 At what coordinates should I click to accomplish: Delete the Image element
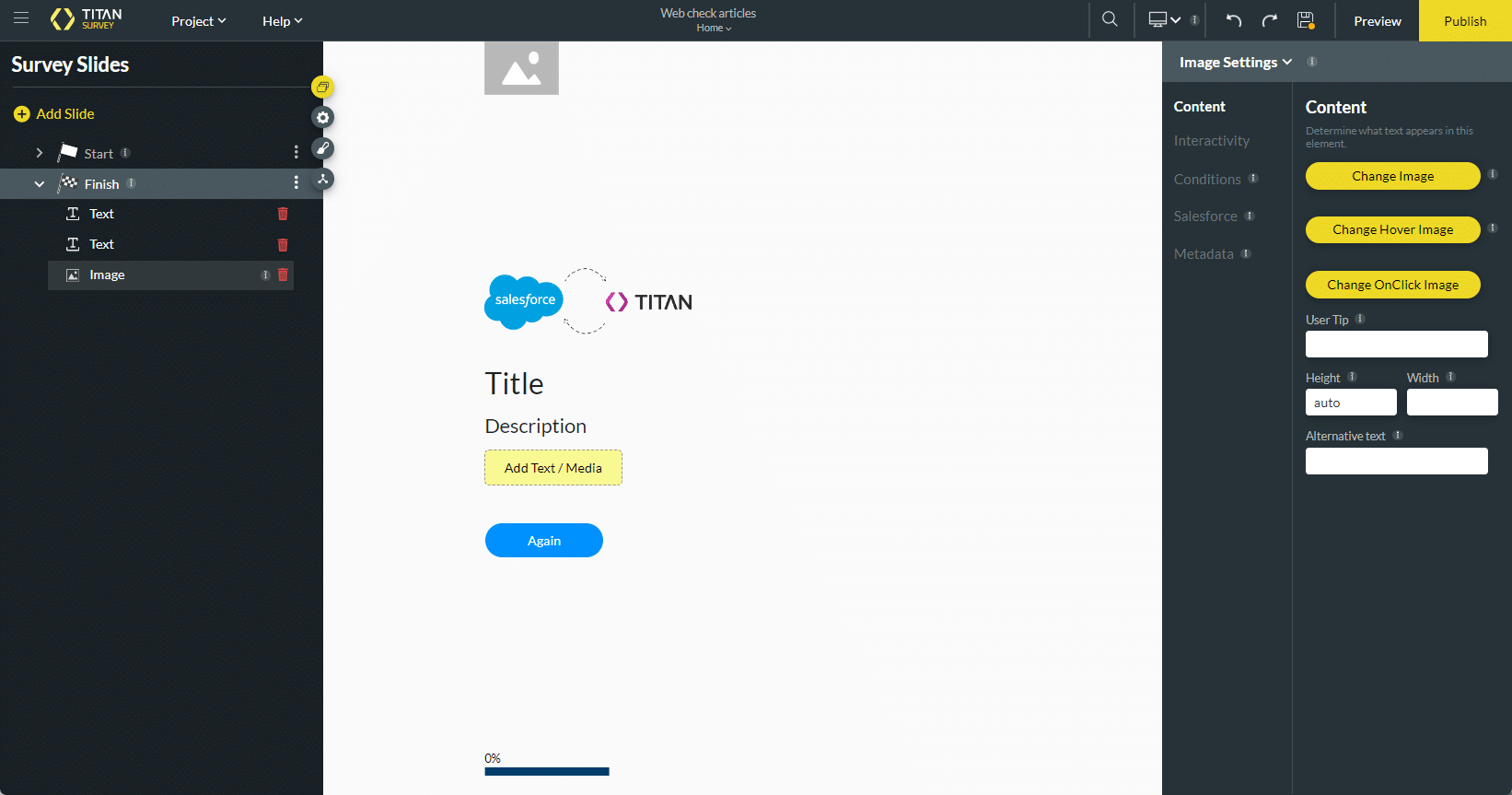tap(283, 275)
